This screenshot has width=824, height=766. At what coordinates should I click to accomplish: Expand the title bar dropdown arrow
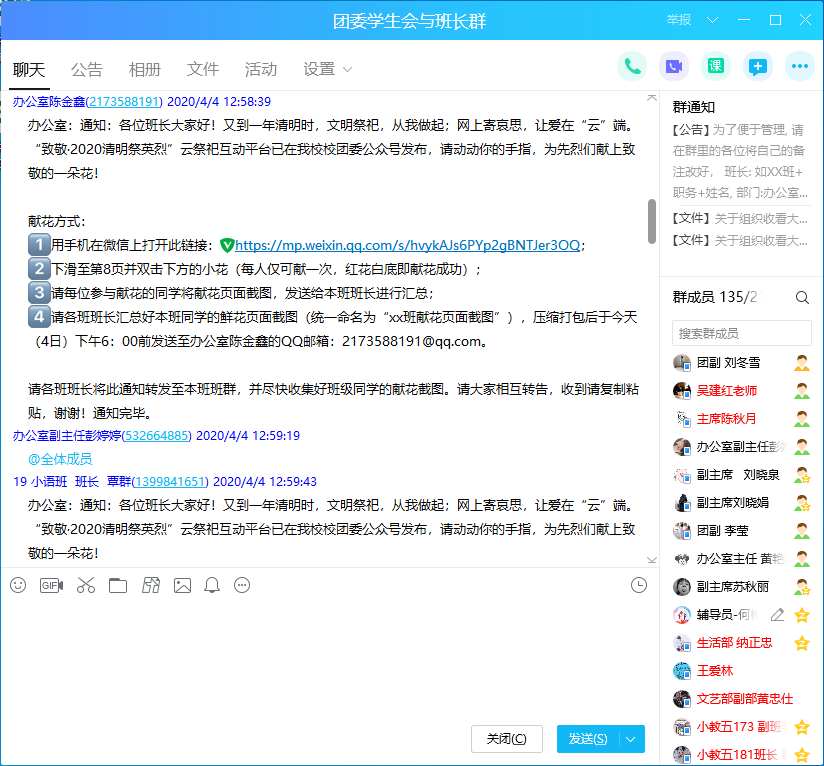(712, 21)
